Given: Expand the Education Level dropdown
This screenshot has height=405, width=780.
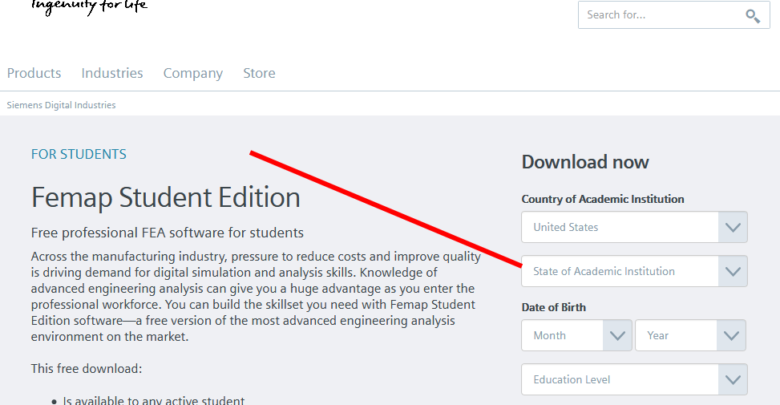Looking at the screenshot, I should (634, 380).
